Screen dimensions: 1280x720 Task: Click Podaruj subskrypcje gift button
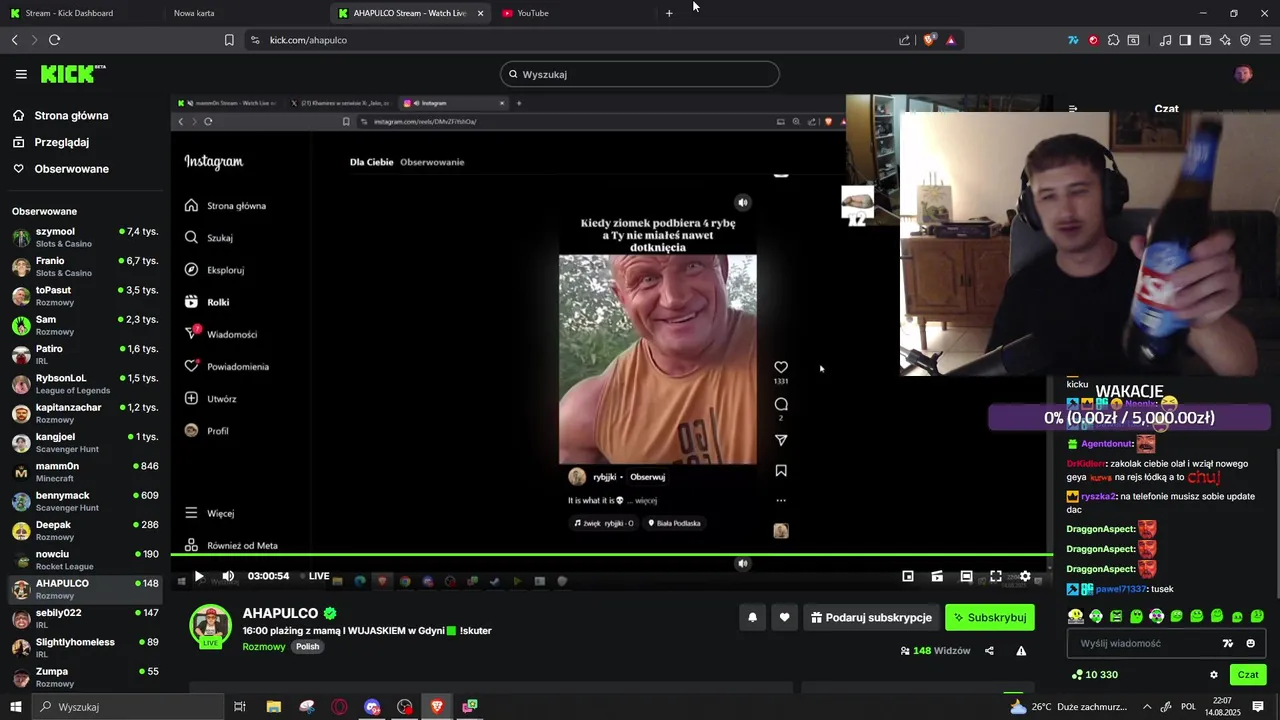click(x=871, y=618)
